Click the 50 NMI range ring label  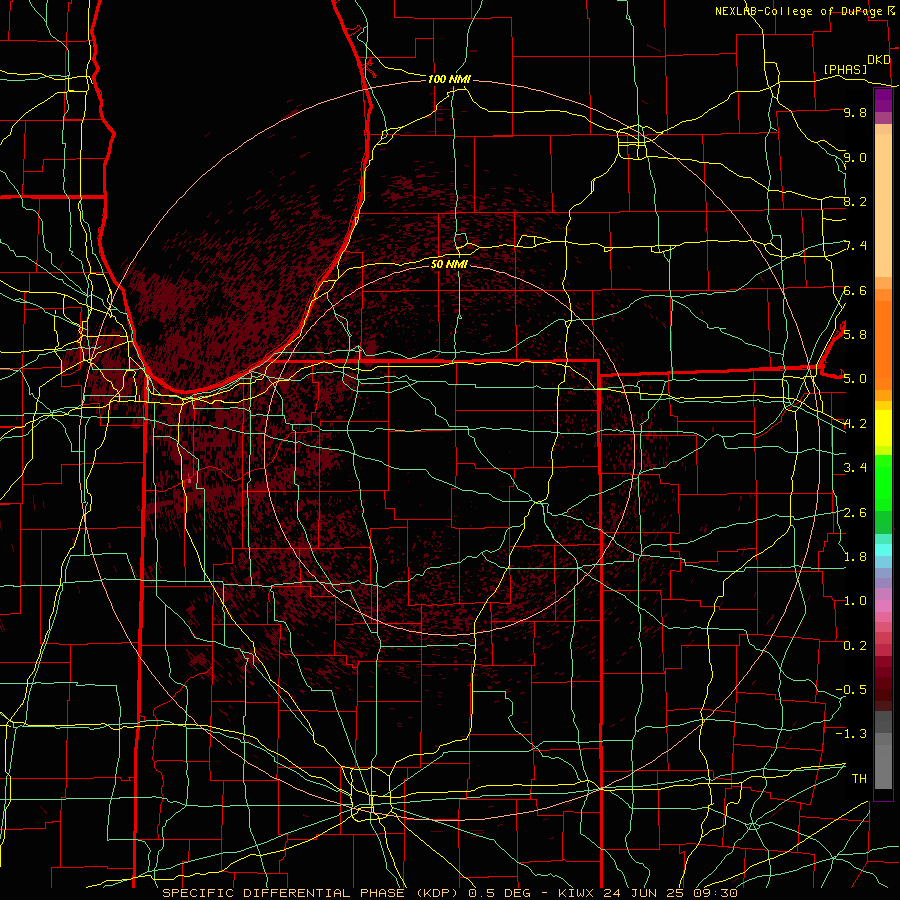[x=449, y=264]
